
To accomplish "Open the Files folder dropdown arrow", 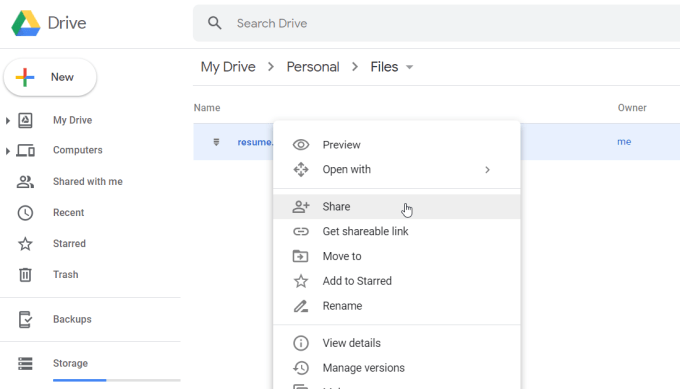I will coord(409,67).
